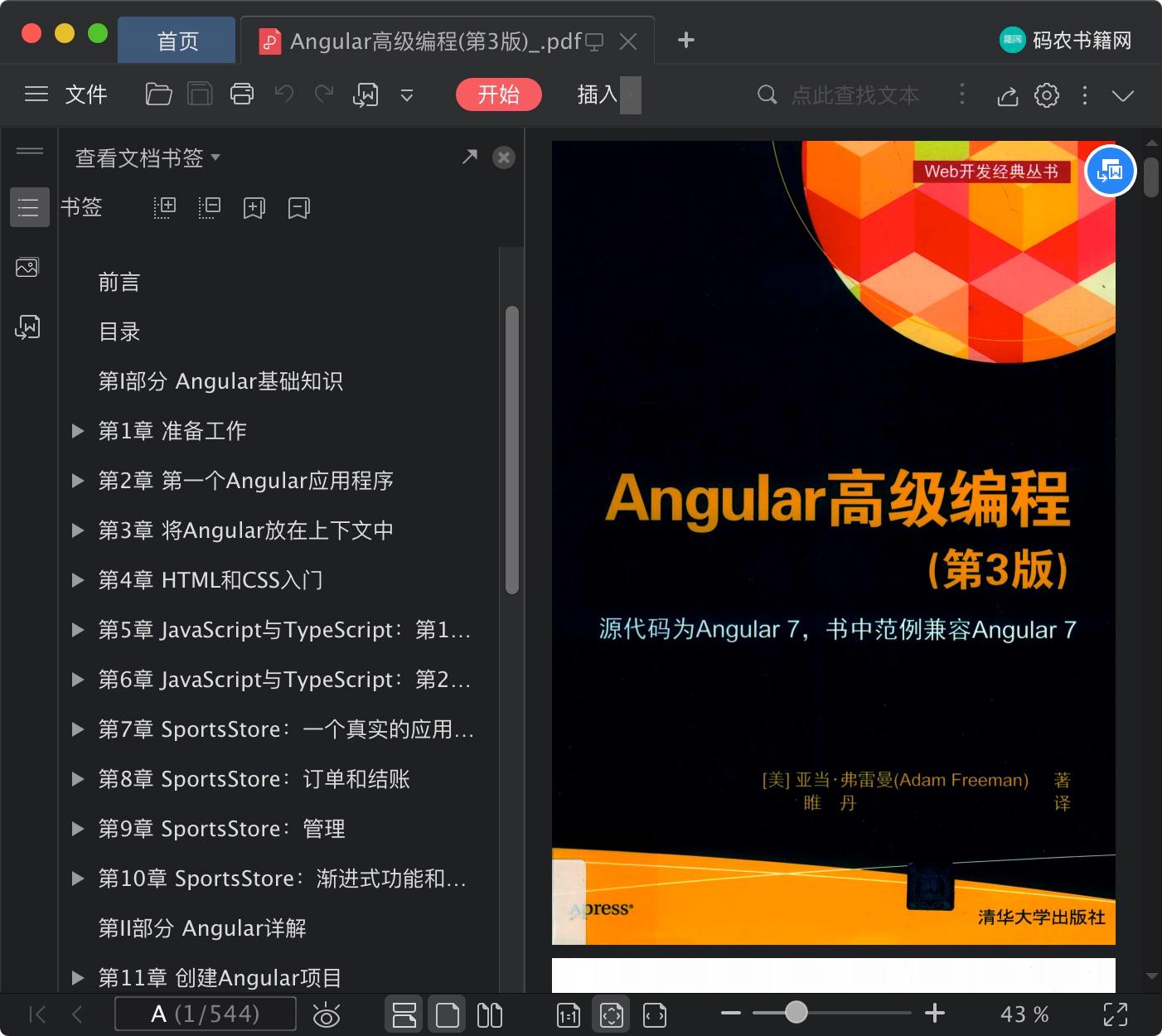Expand 第5章 JavaScript与TypeScript
Image resolution: width=1162 pixels, height=1036 pixels.
(78, 630)
